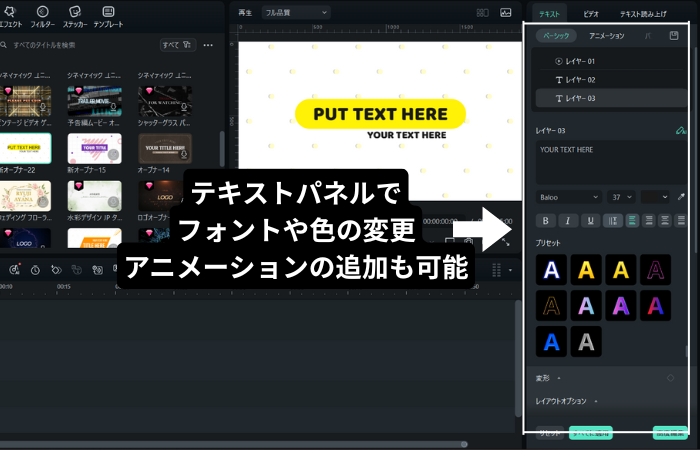Toggle underline formatting
700x450 pixels.
pos(591,221)
